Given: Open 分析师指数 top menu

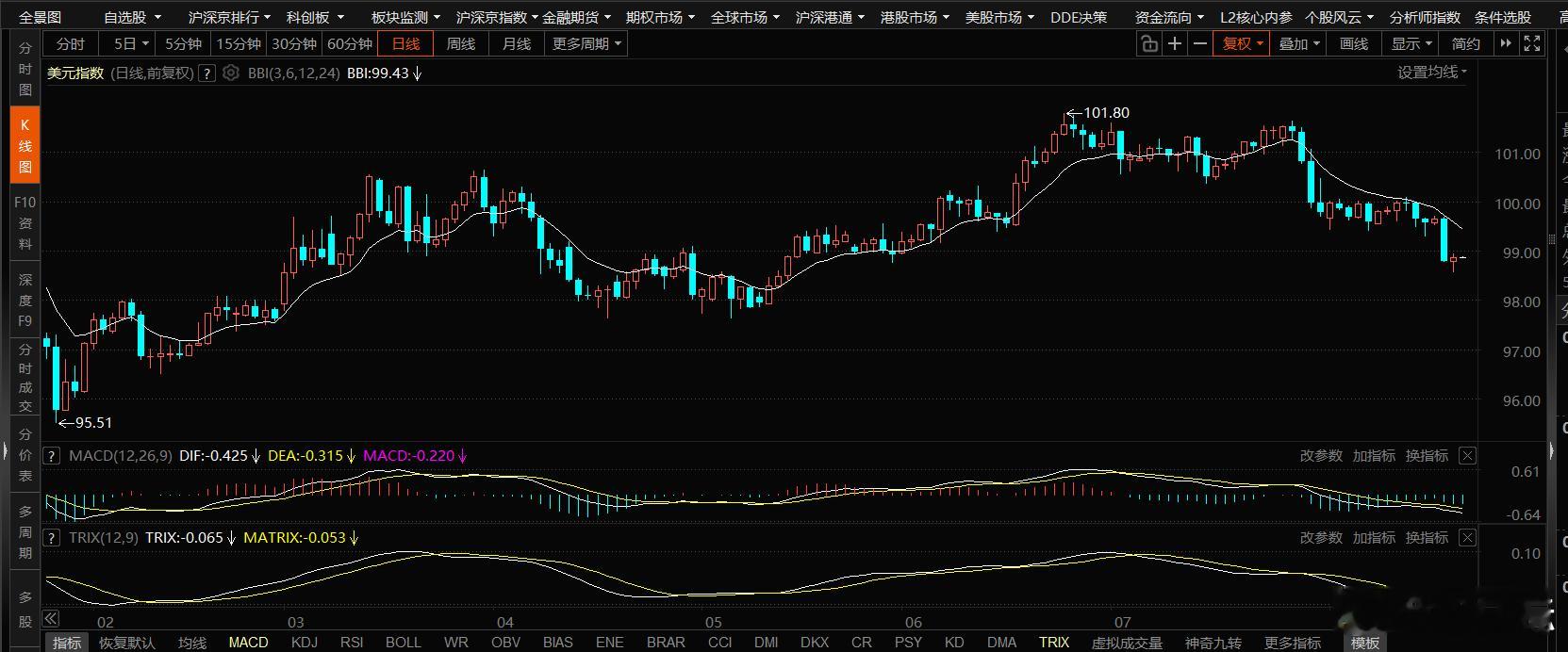Looking at the screenshot, I should point(1425,17).
